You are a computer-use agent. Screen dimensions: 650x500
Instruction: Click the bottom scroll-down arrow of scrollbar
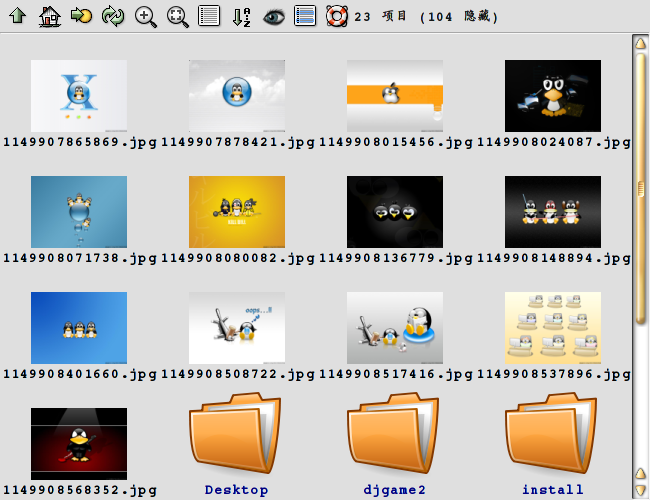pyautogui.click(x=640, y=490)
